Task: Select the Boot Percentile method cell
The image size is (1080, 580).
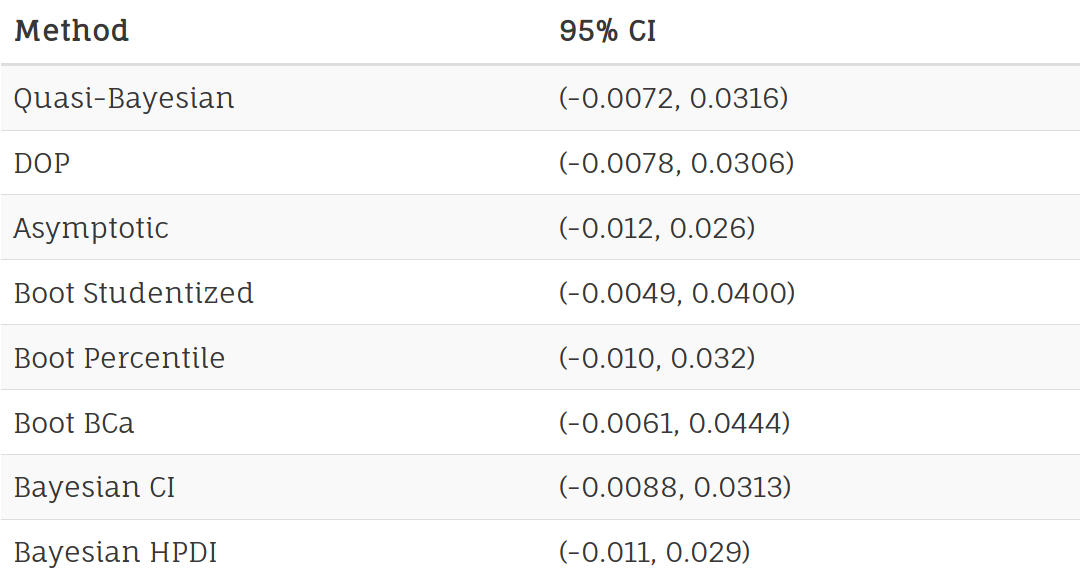Action: point(120,358)
